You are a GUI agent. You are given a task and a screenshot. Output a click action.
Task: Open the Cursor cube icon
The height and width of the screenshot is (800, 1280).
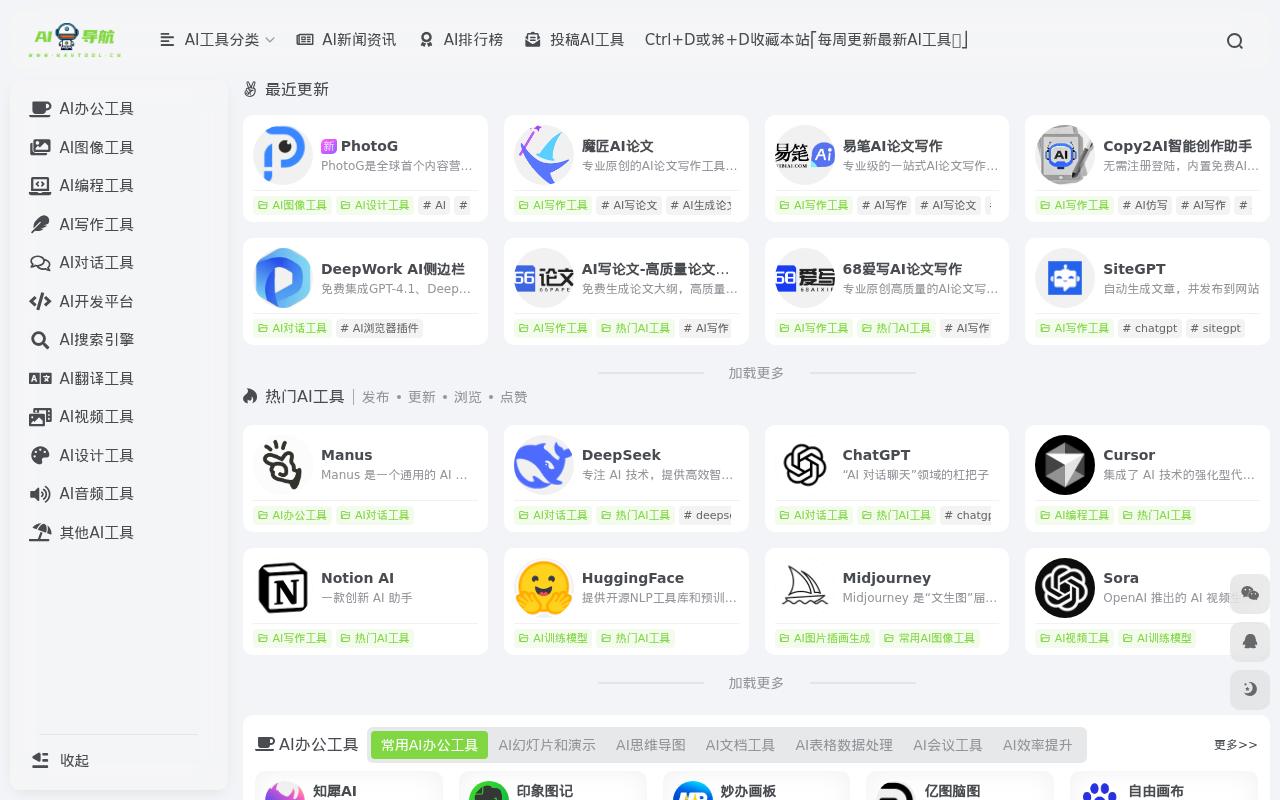tap(1065, 465)
